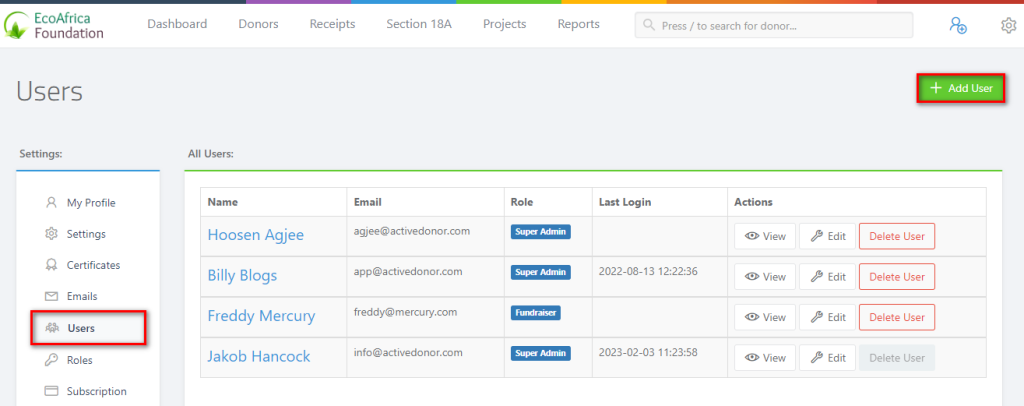Click last login 2023-02-03 11:23:58
1024x406 pixels.
coord(648,352)
